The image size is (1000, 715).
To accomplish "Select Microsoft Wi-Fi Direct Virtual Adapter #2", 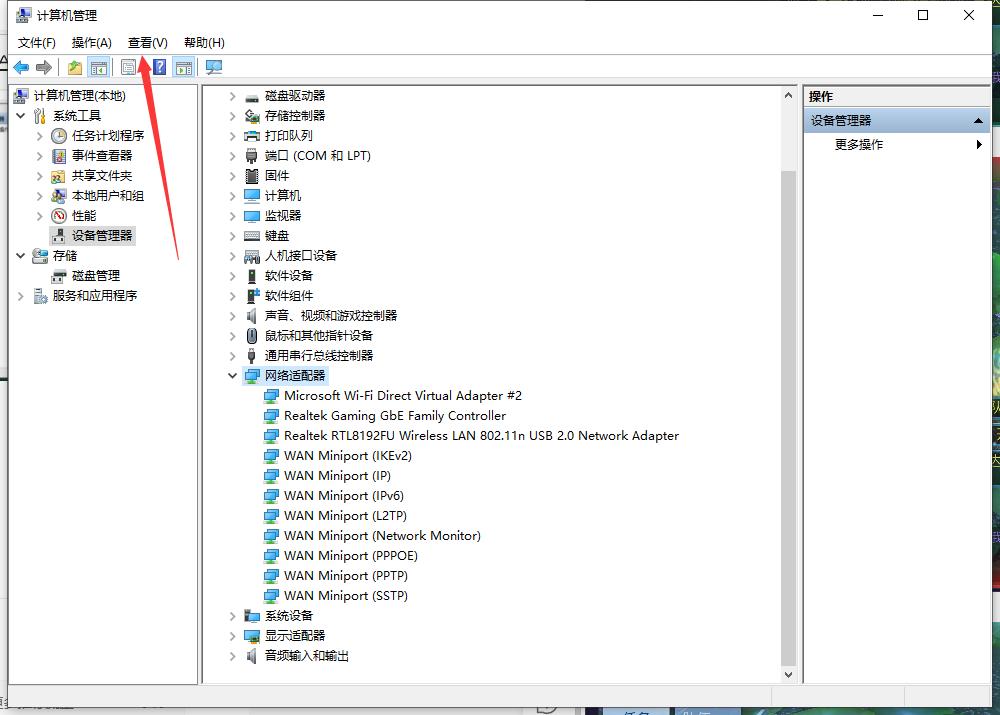I will (x=402, y=396).
